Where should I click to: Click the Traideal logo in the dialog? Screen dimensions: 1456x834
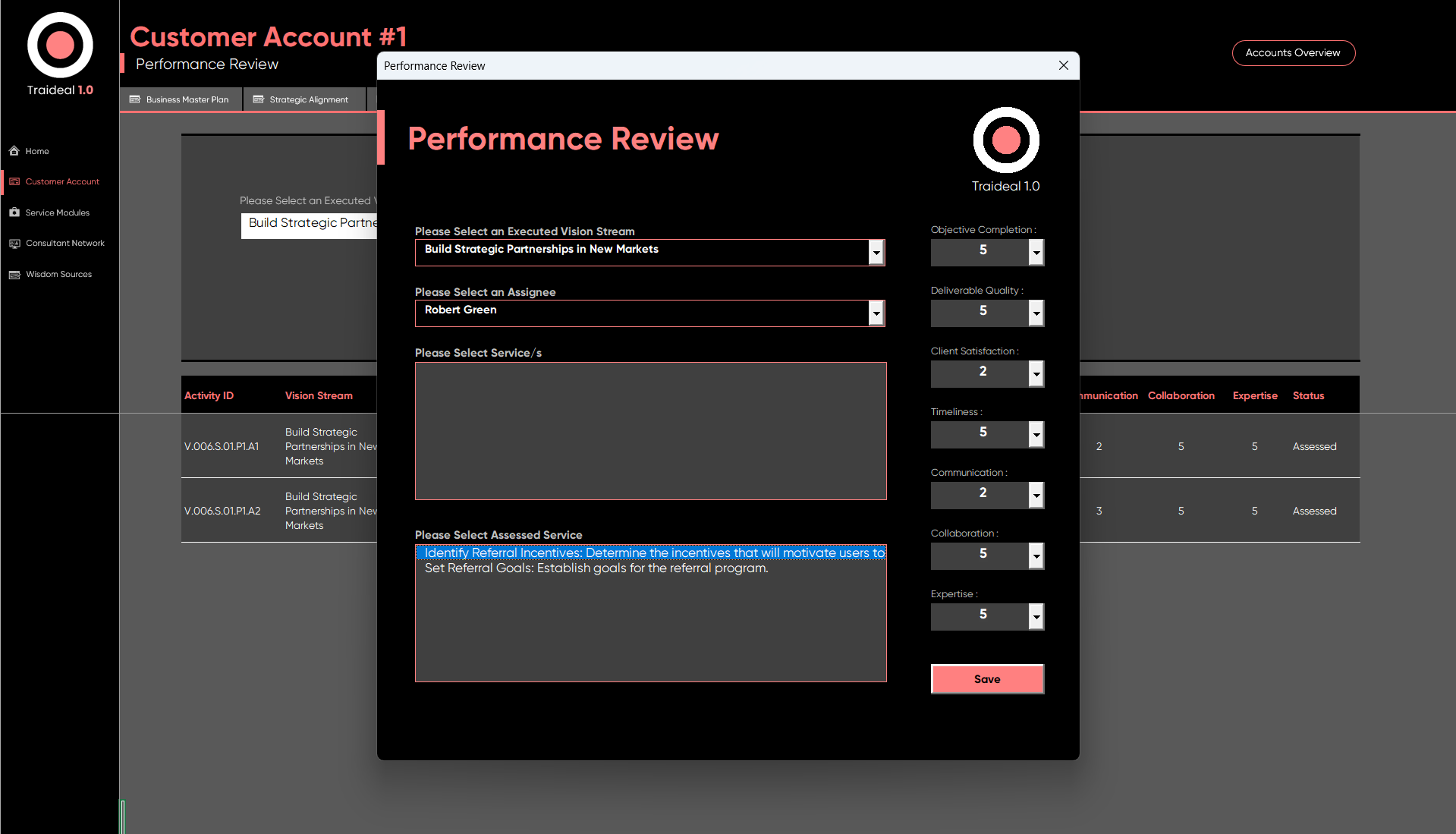(1006, 140)
